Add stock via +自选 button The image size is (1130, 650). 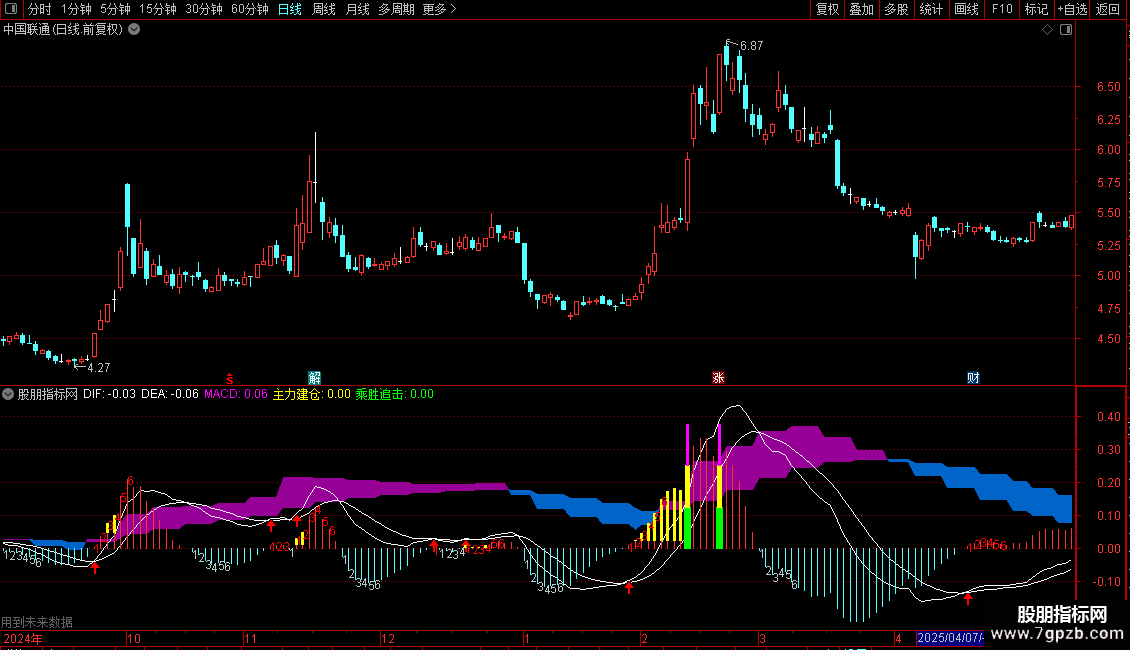pos(1072,9)
